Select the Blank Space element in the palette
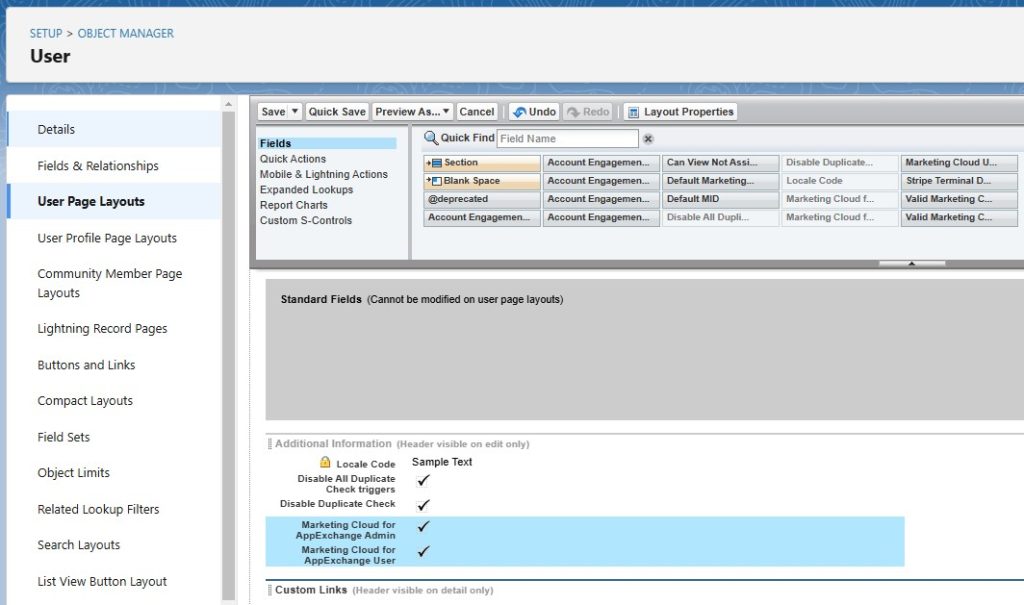The height and width of the screenshot is (605, 1024). pyautogui.click(x=482, y=181)
